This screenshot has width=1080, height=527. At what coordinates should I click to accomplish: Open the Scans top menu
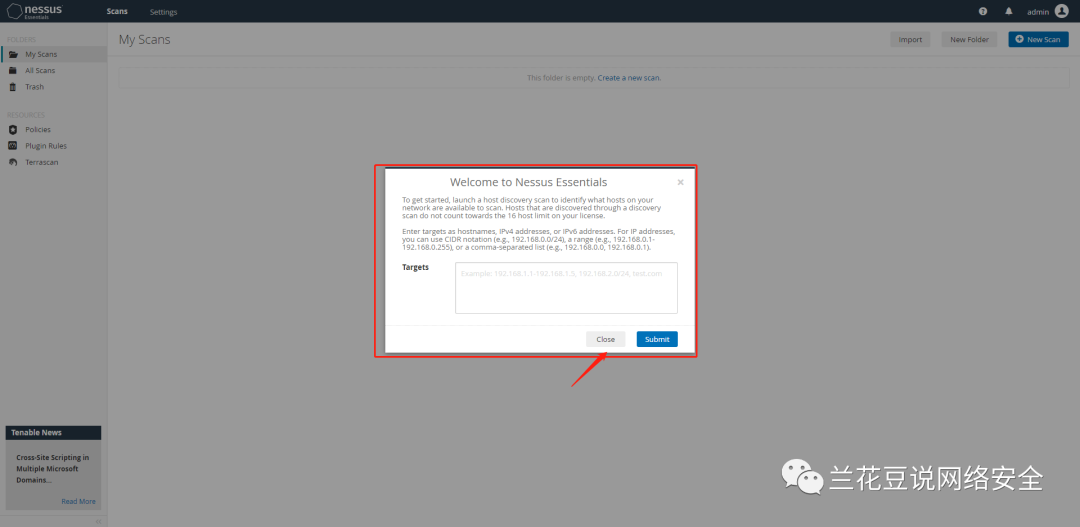coord(117,12)
